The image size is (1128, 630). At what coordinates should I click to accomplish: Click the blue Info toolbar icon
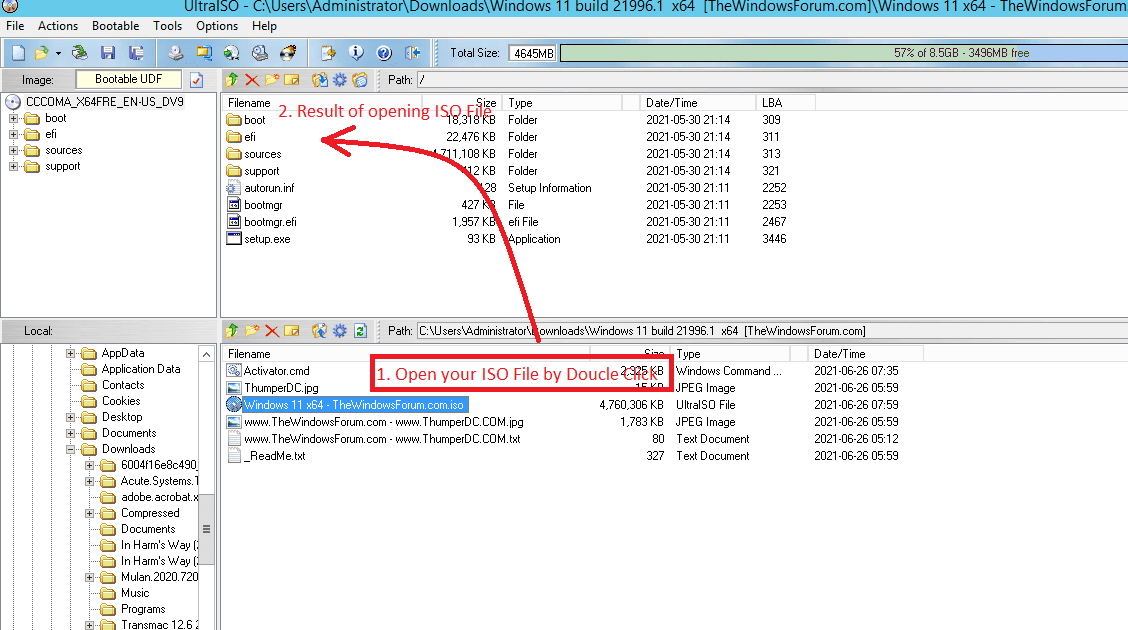(x=356, y=52)
